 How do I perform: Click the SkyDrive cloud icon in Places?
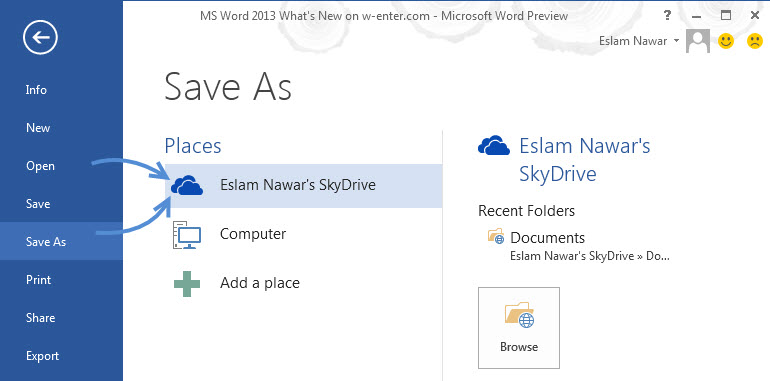click(x=187, y=186)
